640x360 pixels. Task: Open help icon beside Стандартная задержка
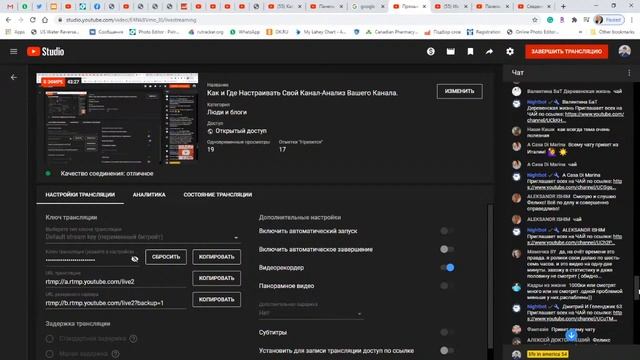pos(133,339)
